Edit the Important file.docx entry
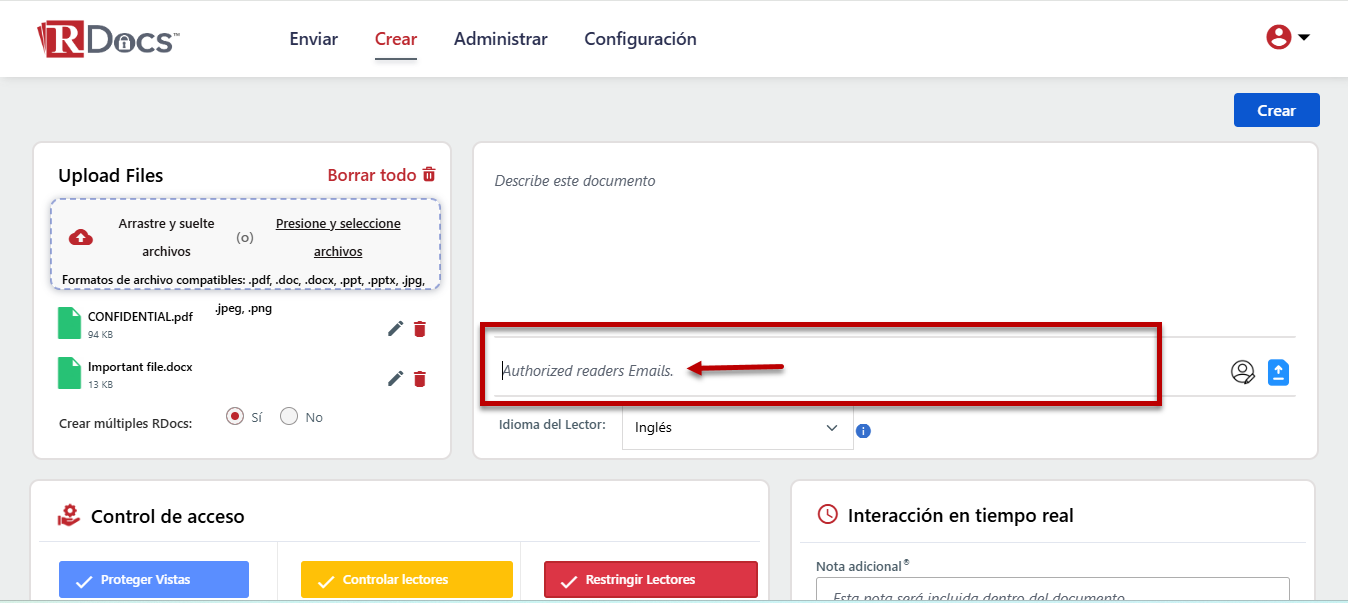This screenshot has height=603, width=1348. pos(396,378)
